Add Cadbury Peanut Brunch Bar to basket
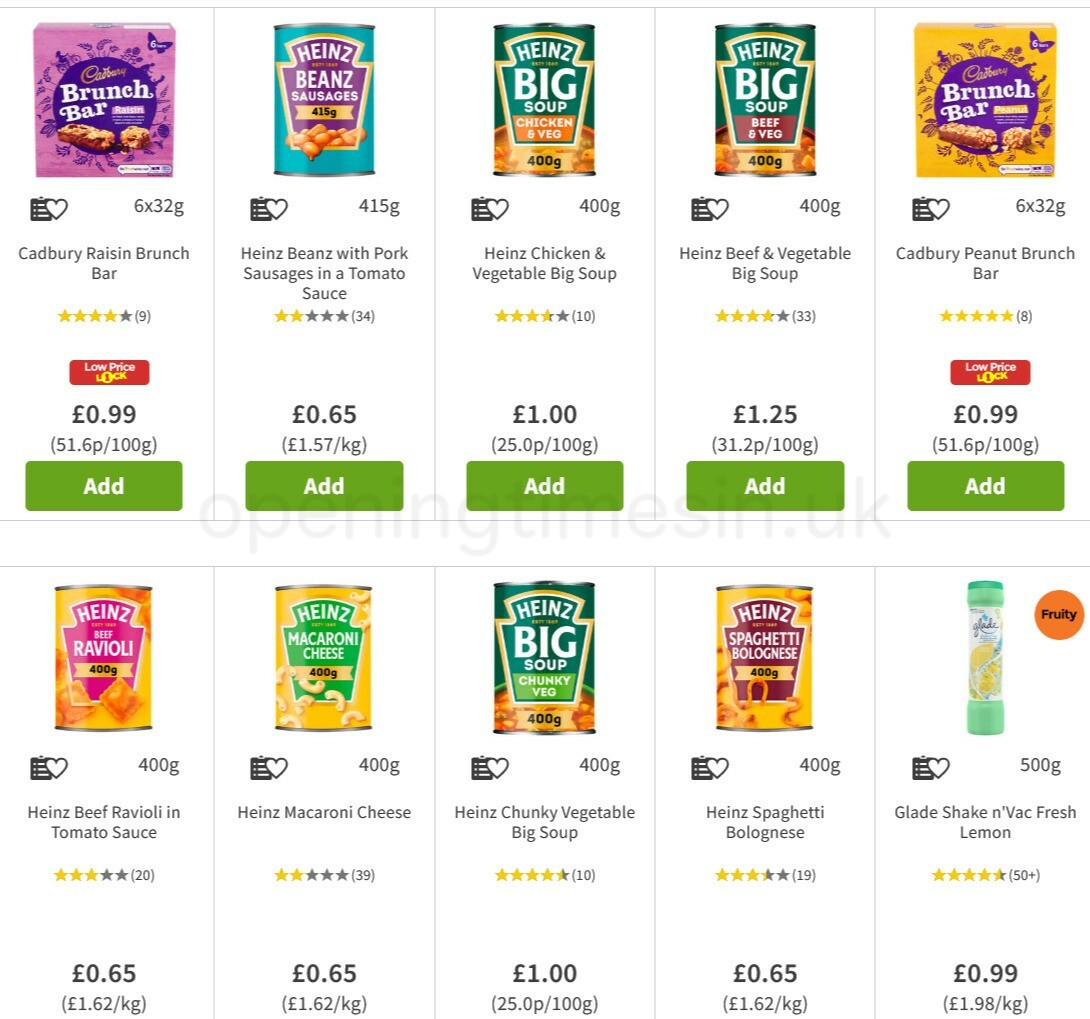Screen dimensions: 1090x1019 coord(986,486)
